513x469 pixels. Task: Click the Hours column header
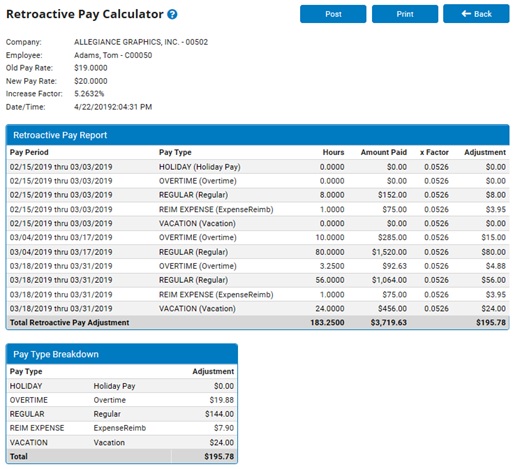click(x=333, y=152)
